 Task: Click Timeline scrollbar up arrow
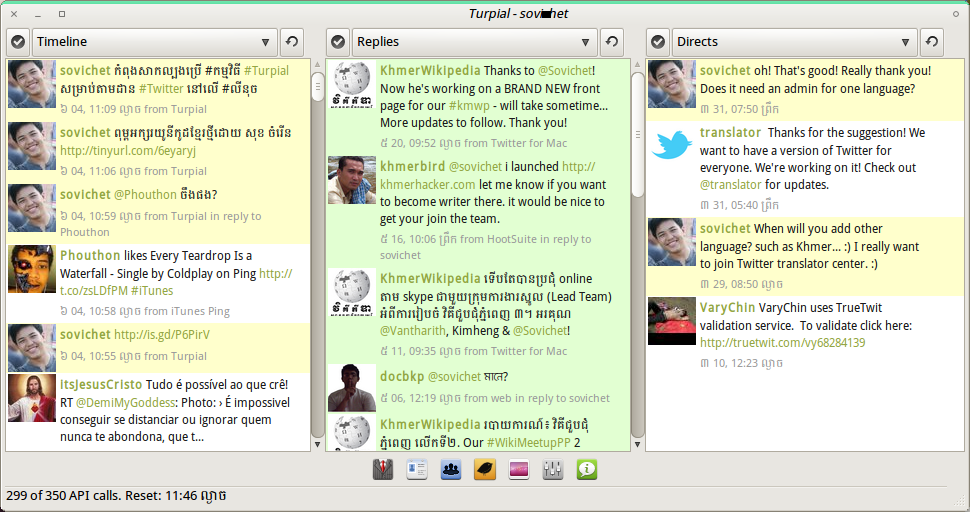[x=317, y=64]
